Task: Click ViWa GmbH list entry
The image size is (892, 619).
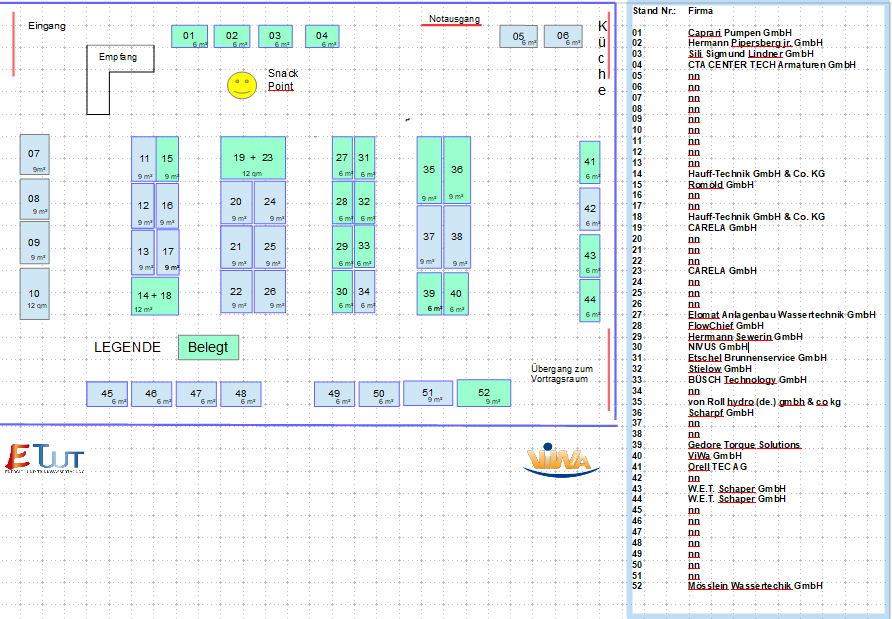Action: pos(715,456)
